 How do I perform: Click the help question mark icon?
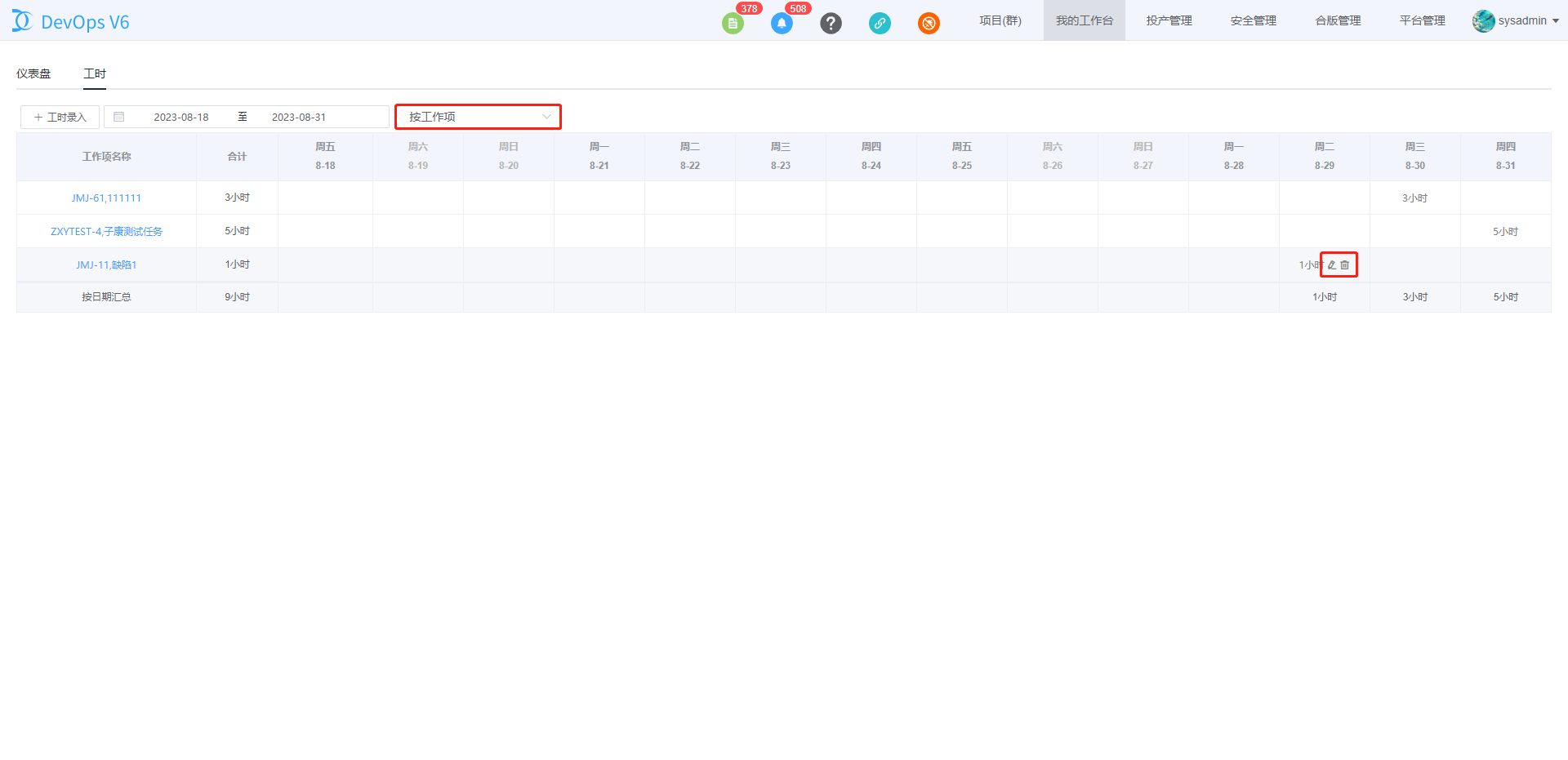coord(831,24)
